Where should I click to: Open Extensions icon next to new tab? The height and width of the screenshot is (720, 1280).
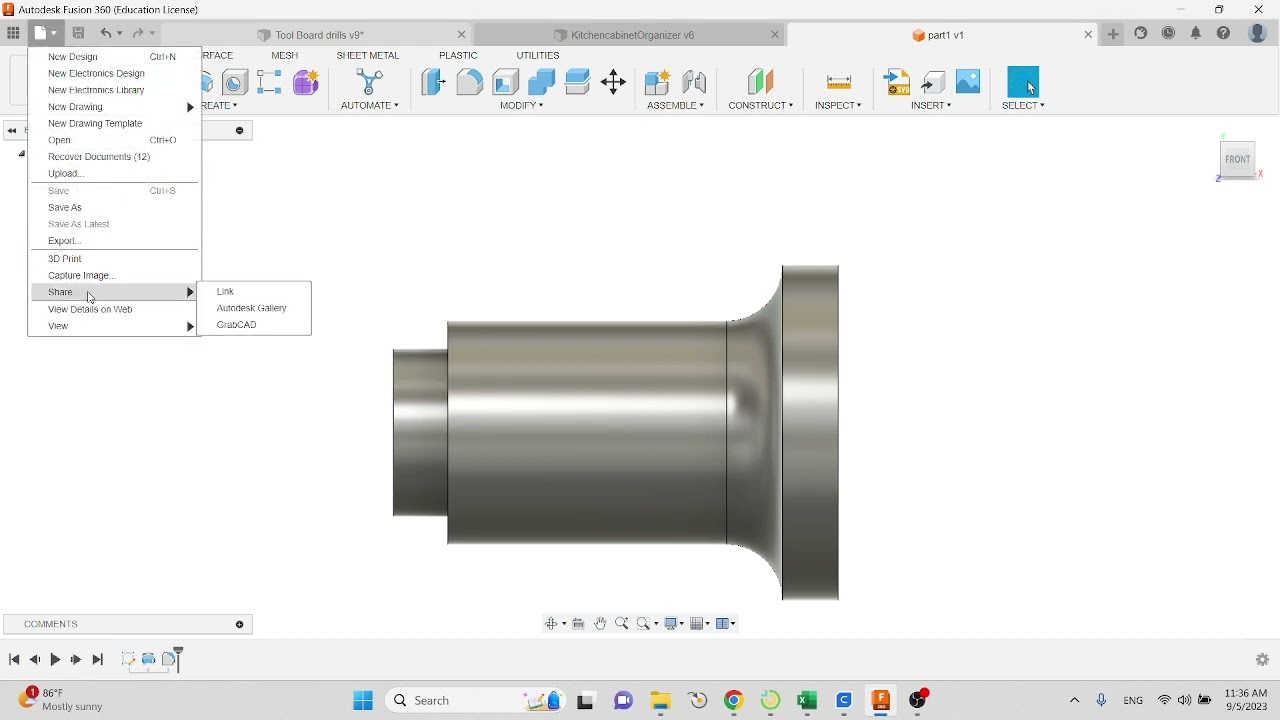(x=1142, y=34)
